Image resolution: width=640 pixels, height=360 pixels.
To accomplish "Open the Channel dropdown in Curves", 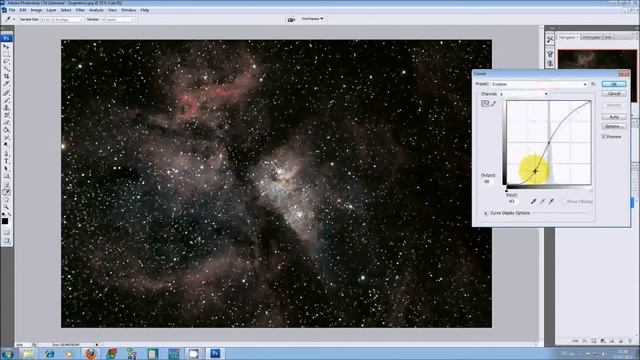I will pos(524,94).
